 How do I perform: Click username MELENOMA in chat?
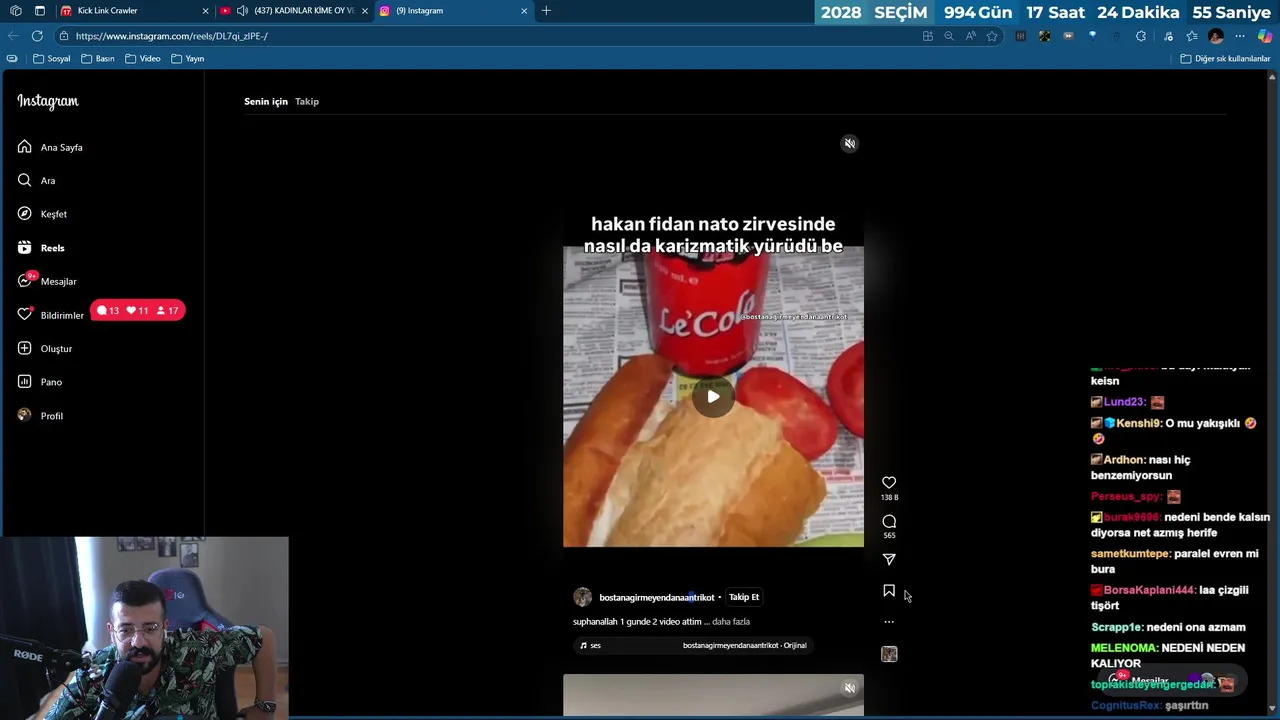coord(1124,648)
